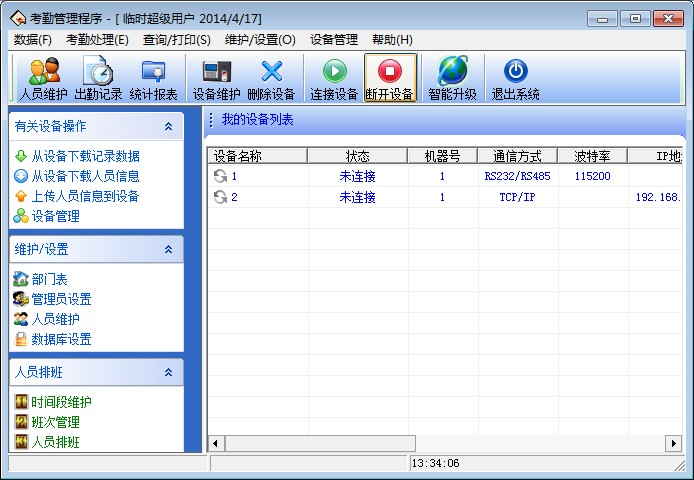Collapse the 维护/设置 sidebar panel

click(x=168, y=249)
